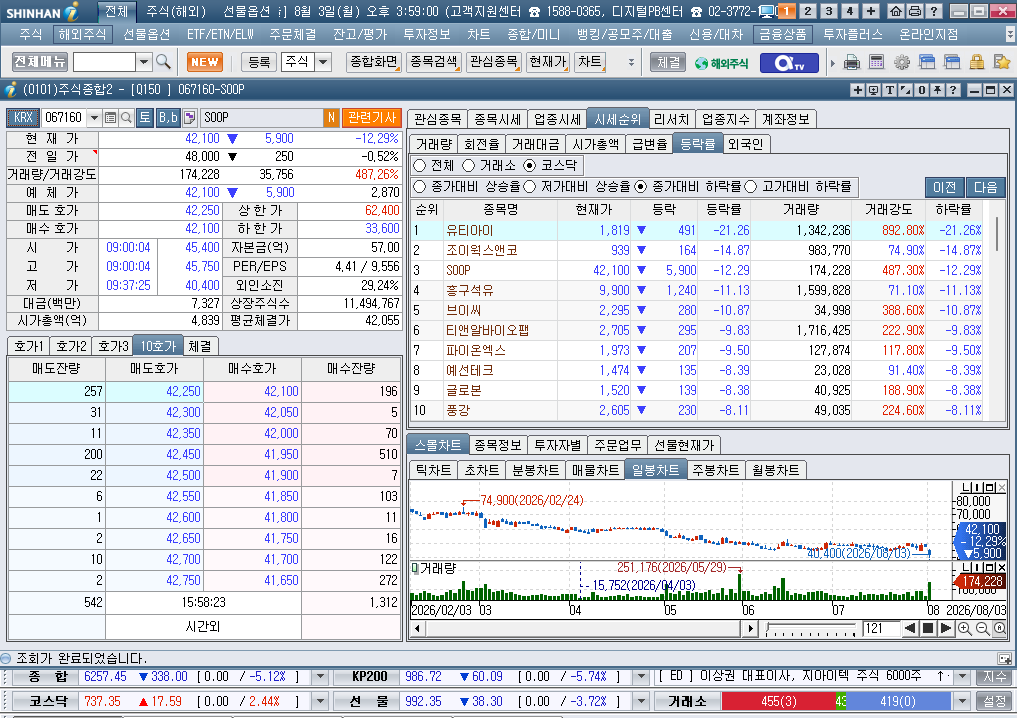Select 종가대비 하락률 radio option
Viewport: 1017px width, 718px height.
641,187
